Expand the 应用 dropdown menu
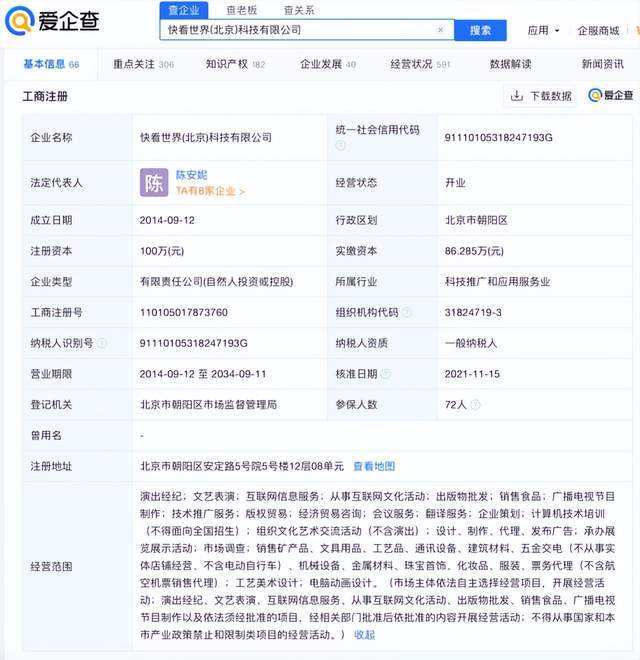Viewport: 640px width, 660px height. click(543, 30)
